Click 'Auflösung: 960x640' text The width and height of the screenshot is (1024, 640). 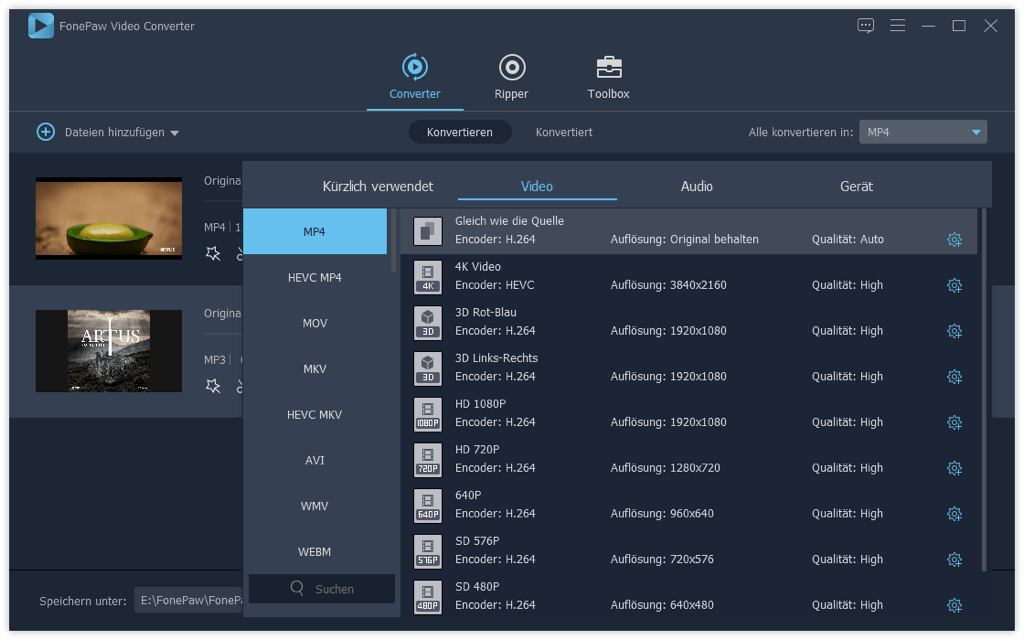[x=662, y=513]
